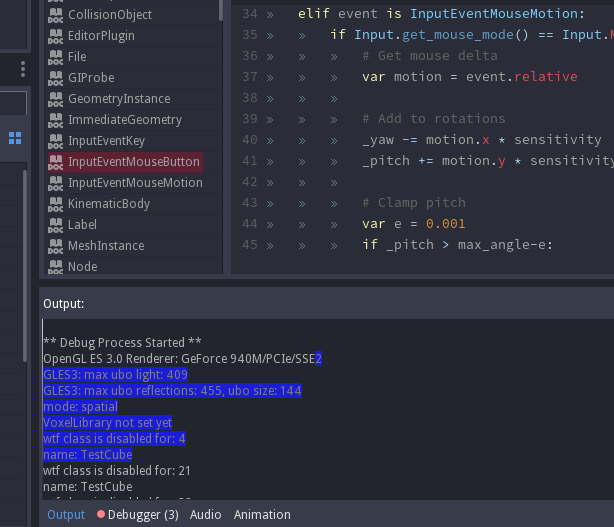Click the doc icon beside ImmediateGeometry
The height and width of the screenshot is (527, 614).
[55, 120]
